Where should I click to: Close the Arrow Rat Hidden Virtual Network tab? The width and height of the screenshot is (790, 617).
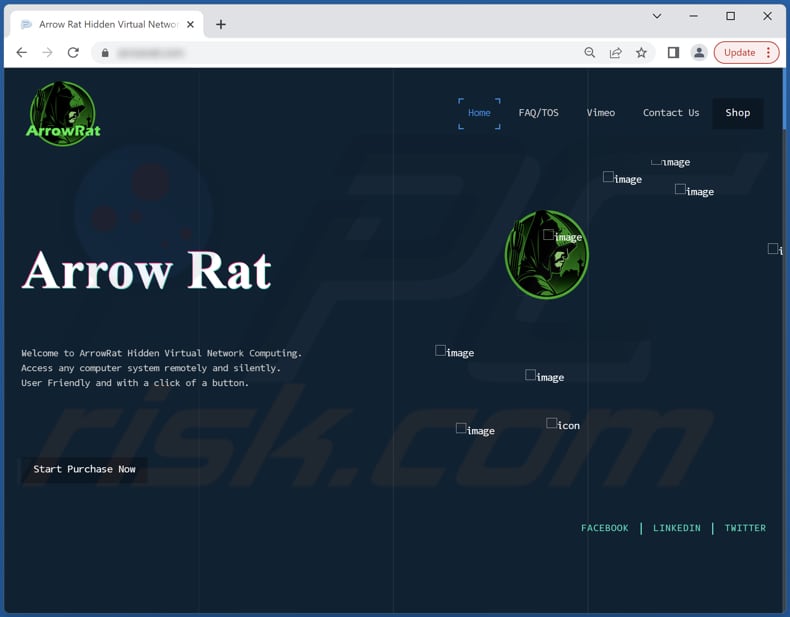click(191, 24)
